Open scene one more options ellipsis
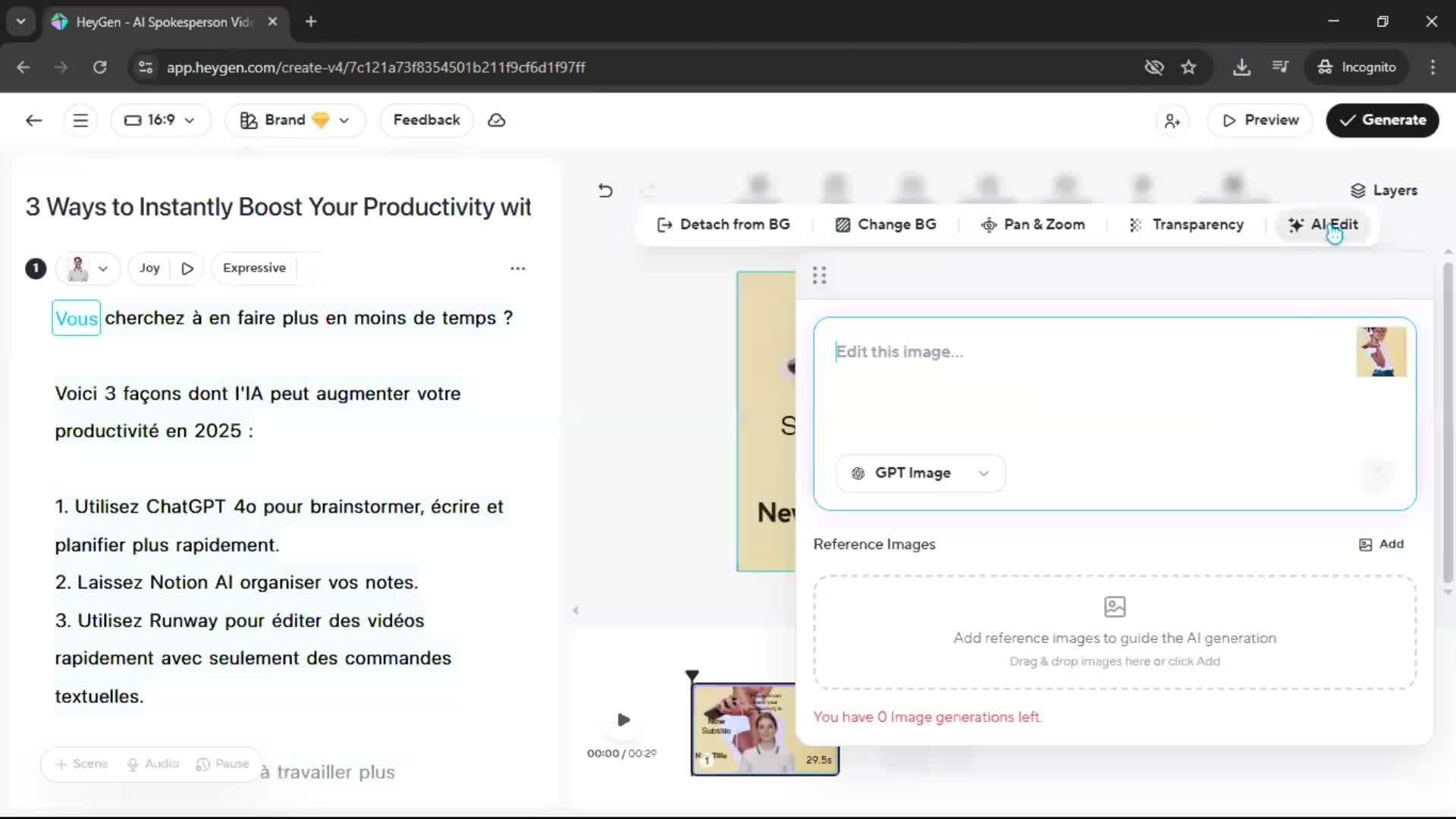Image resolution: width=1456 pixels, height=819 pixels. pos(518,268)
